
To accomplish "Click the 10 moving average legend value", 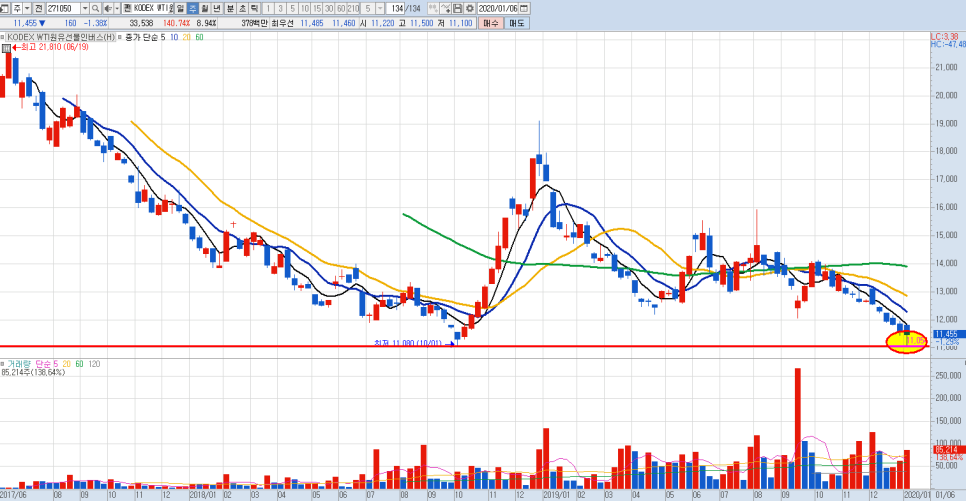I will [x=174, y=37].
